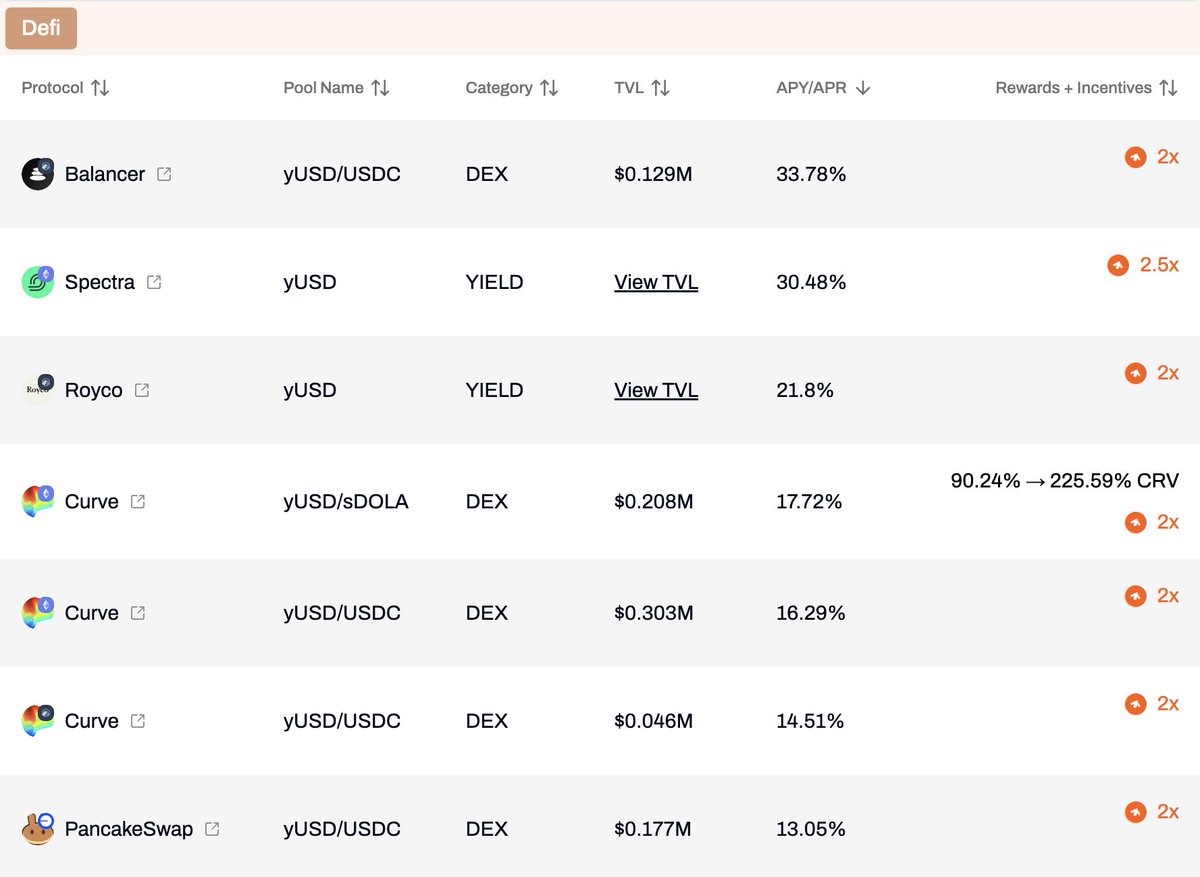This screenshot has height=877, width=1200.
Task: Sort by Category column arrows
Action: pos(549,88)
